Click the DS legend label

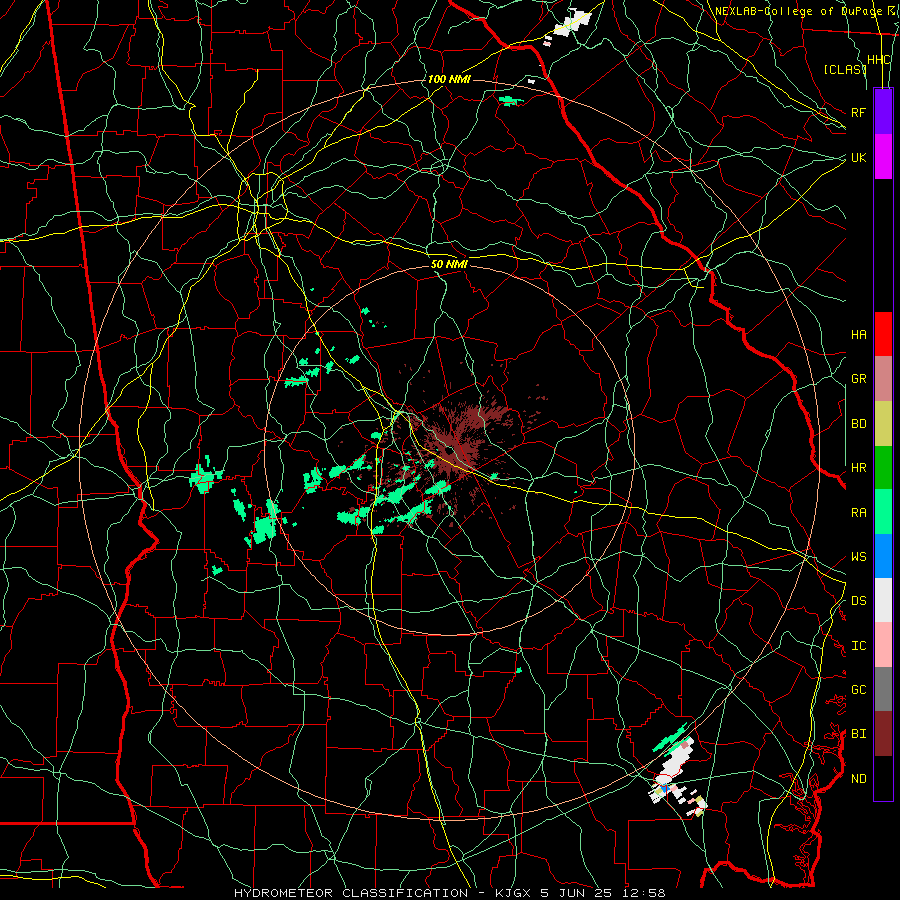pyautogui.click(x=859, y=601)
